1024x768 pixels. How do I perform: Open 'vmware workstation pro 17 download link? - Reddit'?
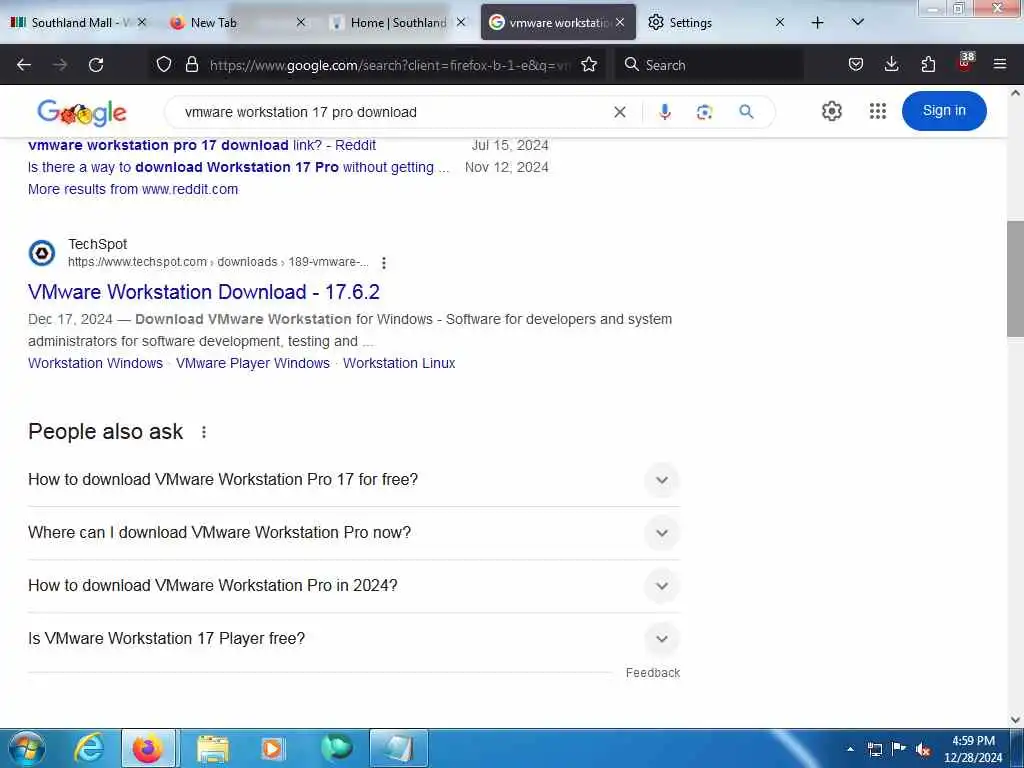click(202, 145)
